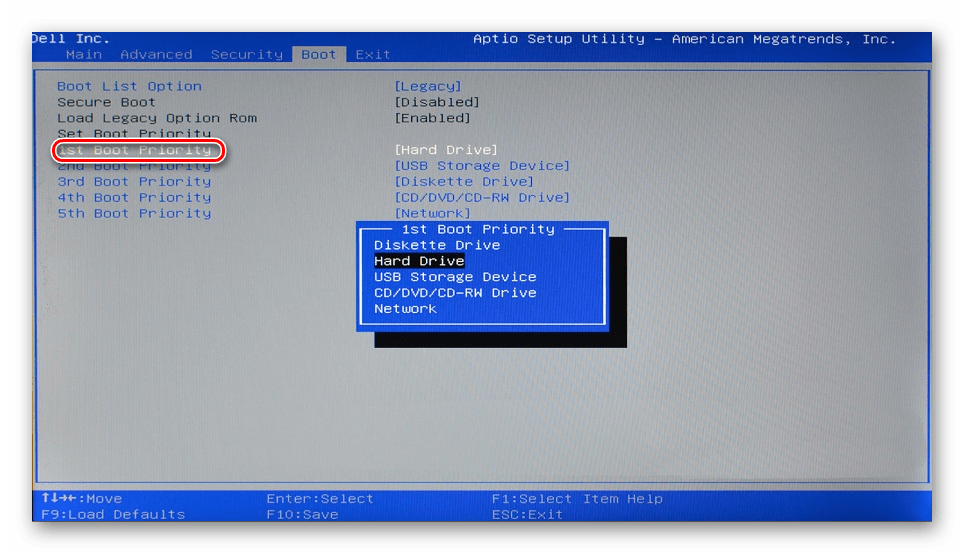Select the Boot tab
The height and width of the screenshot is (554, 964).
pos(319,54)
